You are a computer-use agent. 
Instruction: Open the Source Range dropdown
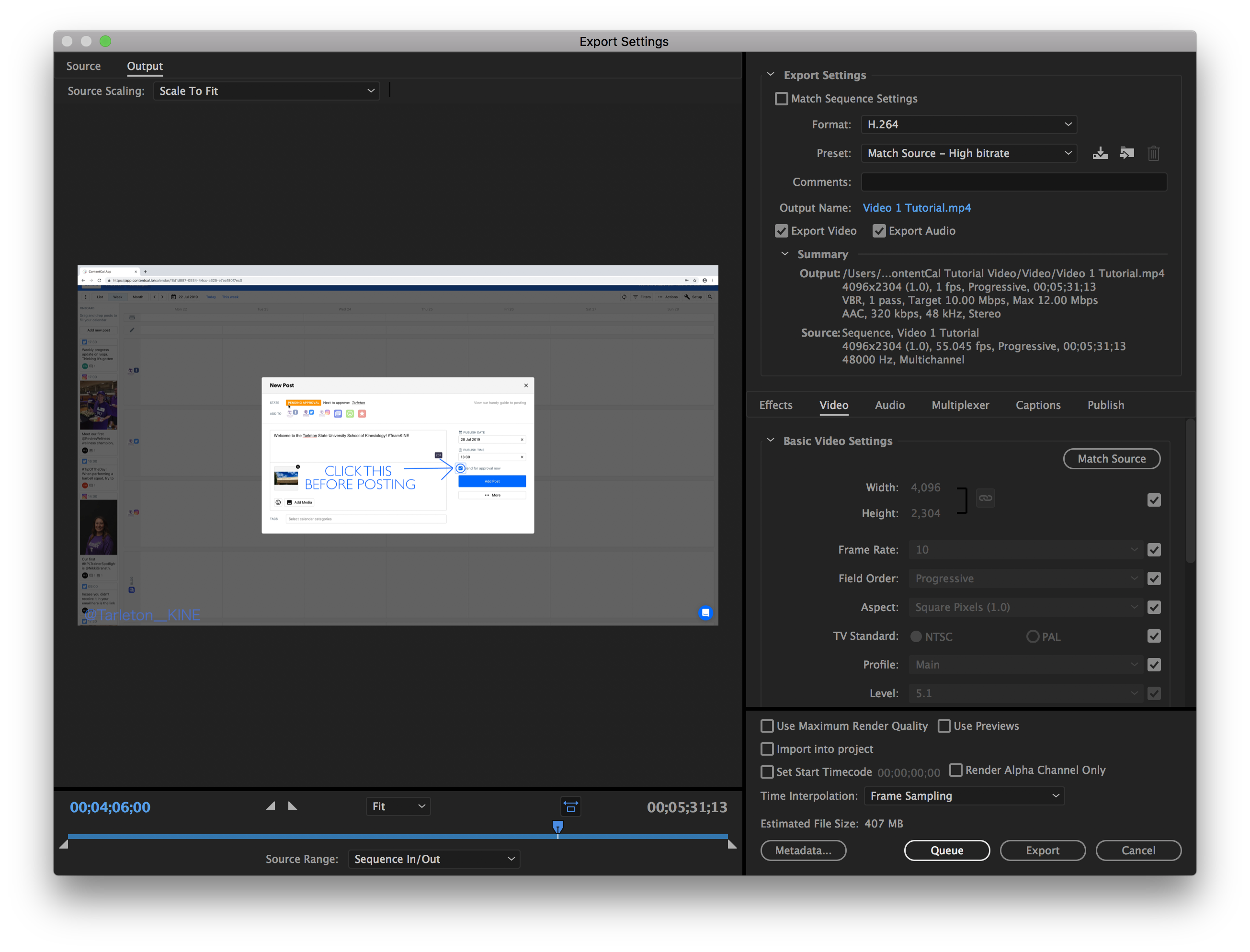point(434,859)
